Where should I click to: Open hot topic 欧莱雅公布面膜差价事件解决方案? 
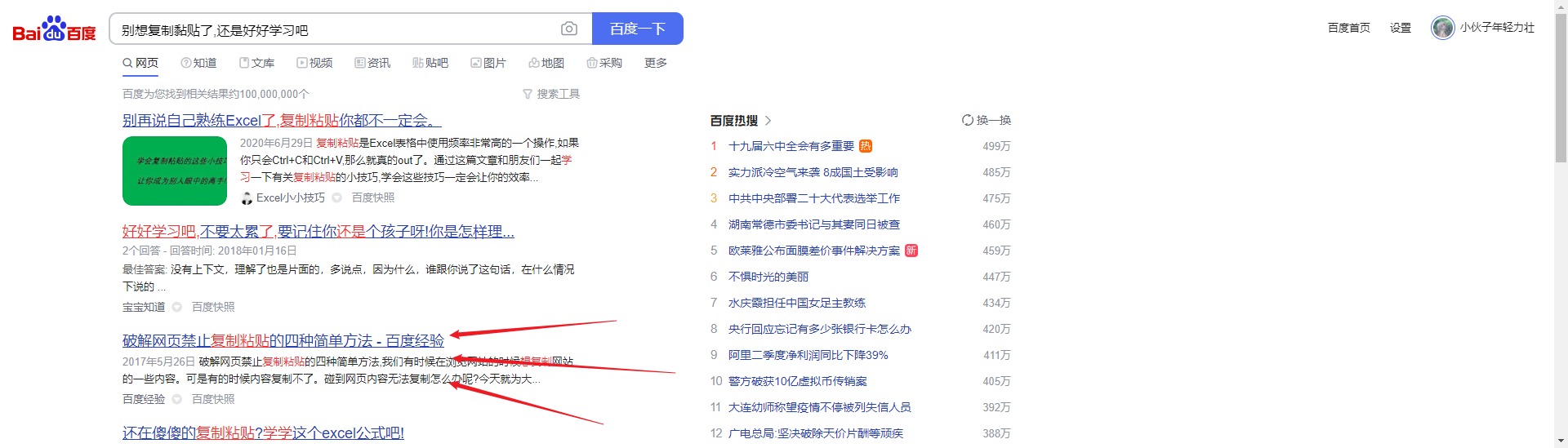pos(814,251)
